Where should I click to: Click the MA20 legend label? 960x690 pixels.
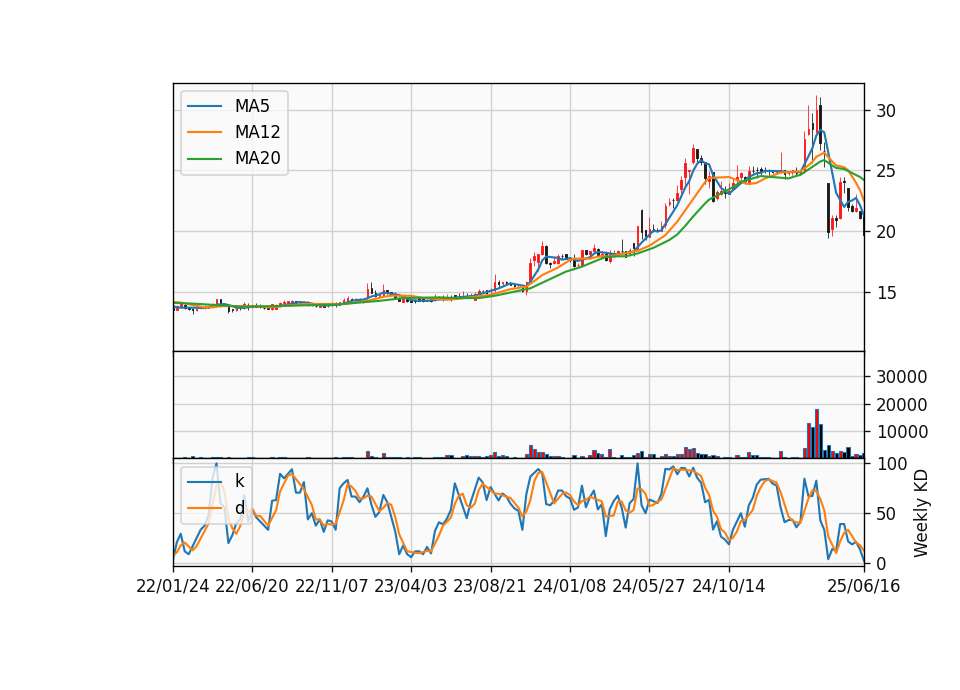tap(257, 159)
